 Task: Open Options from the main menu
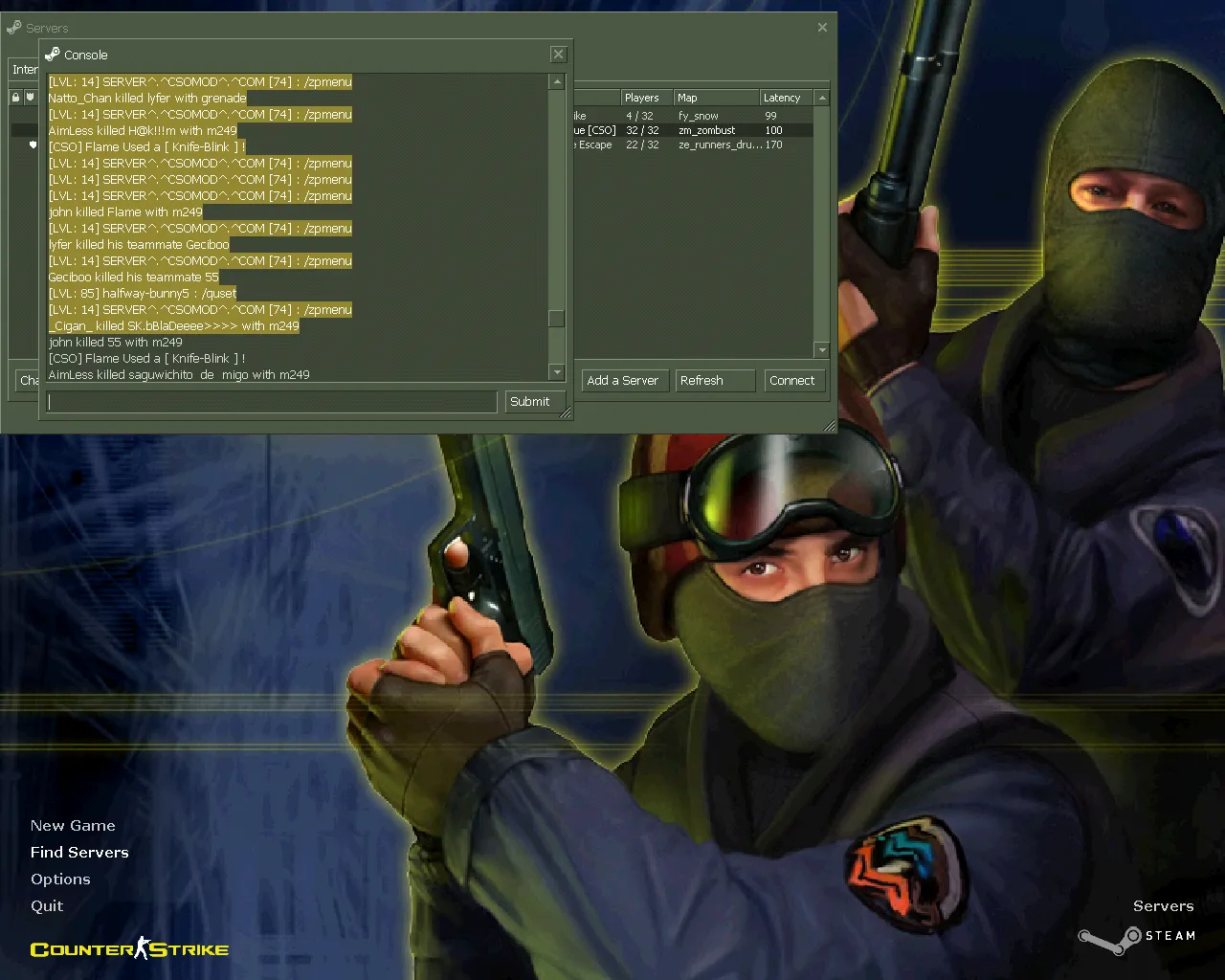tap(60, 879)
